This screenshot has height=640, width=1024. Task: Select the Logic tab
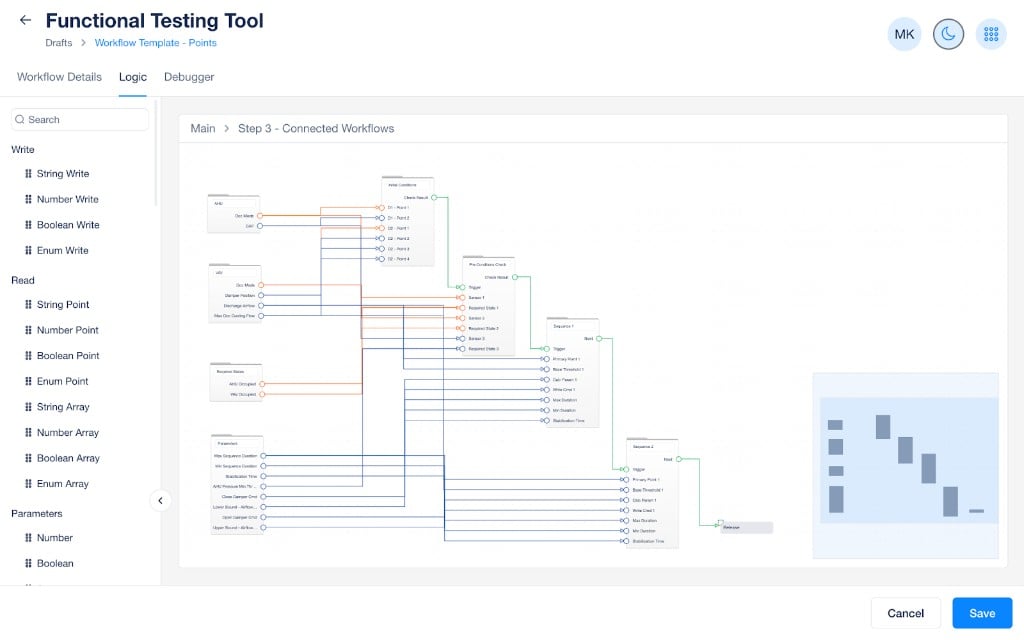[x=133, y=76]
